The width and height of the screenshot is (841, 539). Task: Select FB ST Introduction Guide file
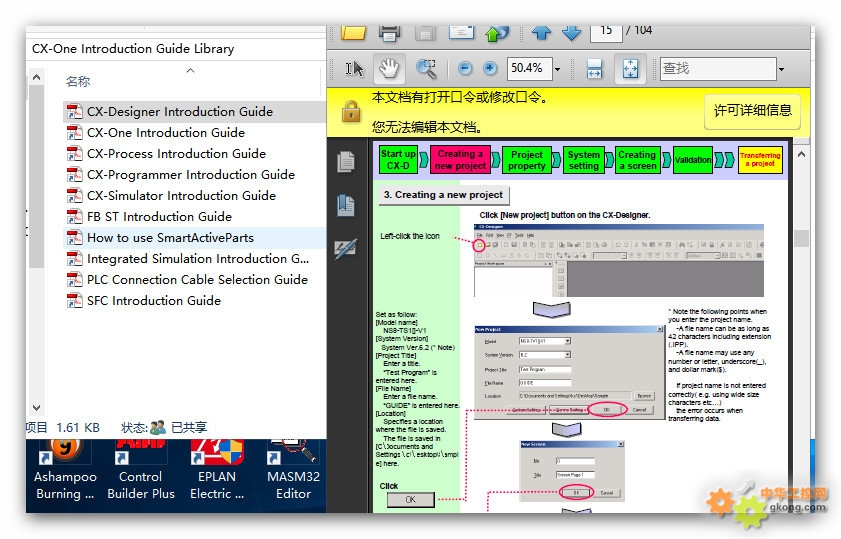(159, 216)
